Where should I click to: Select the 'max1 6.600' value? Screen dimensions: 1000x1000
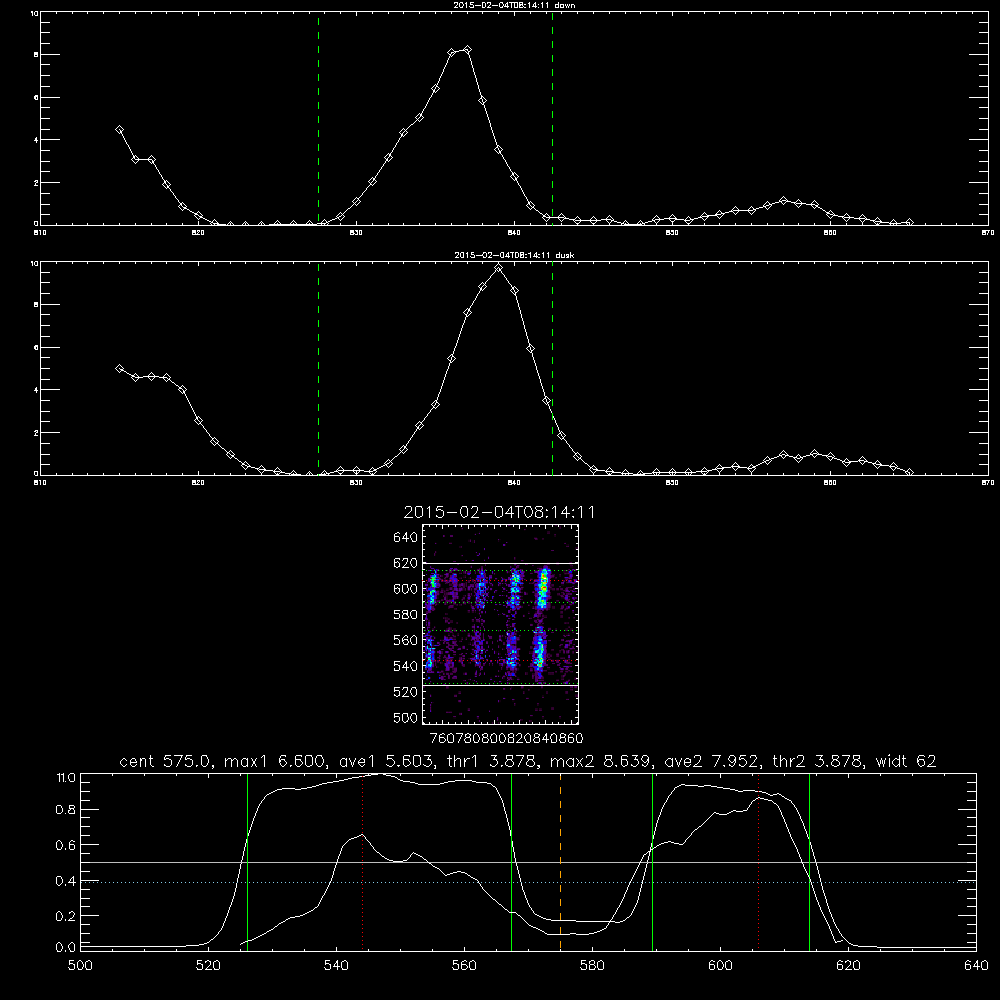(273, 761)
